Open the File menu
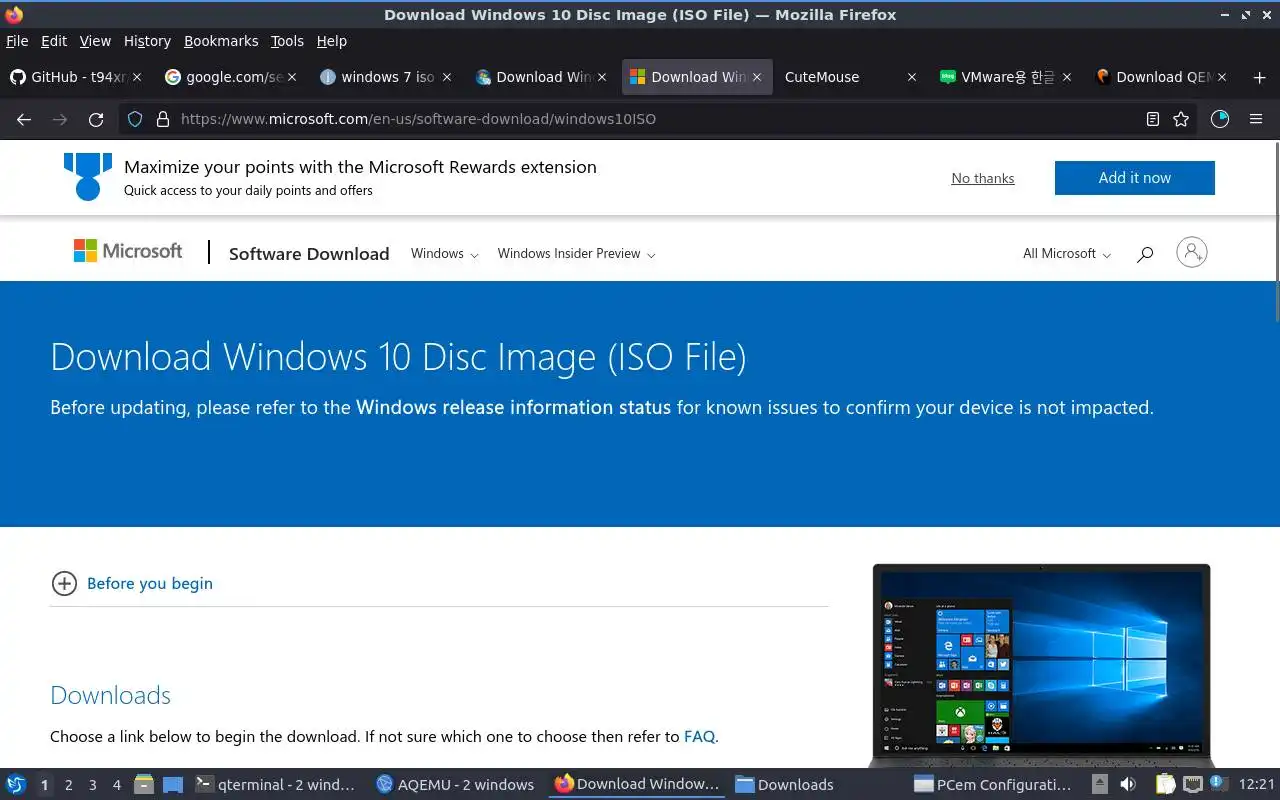The image size is (1280, 800). coord(17,41)
